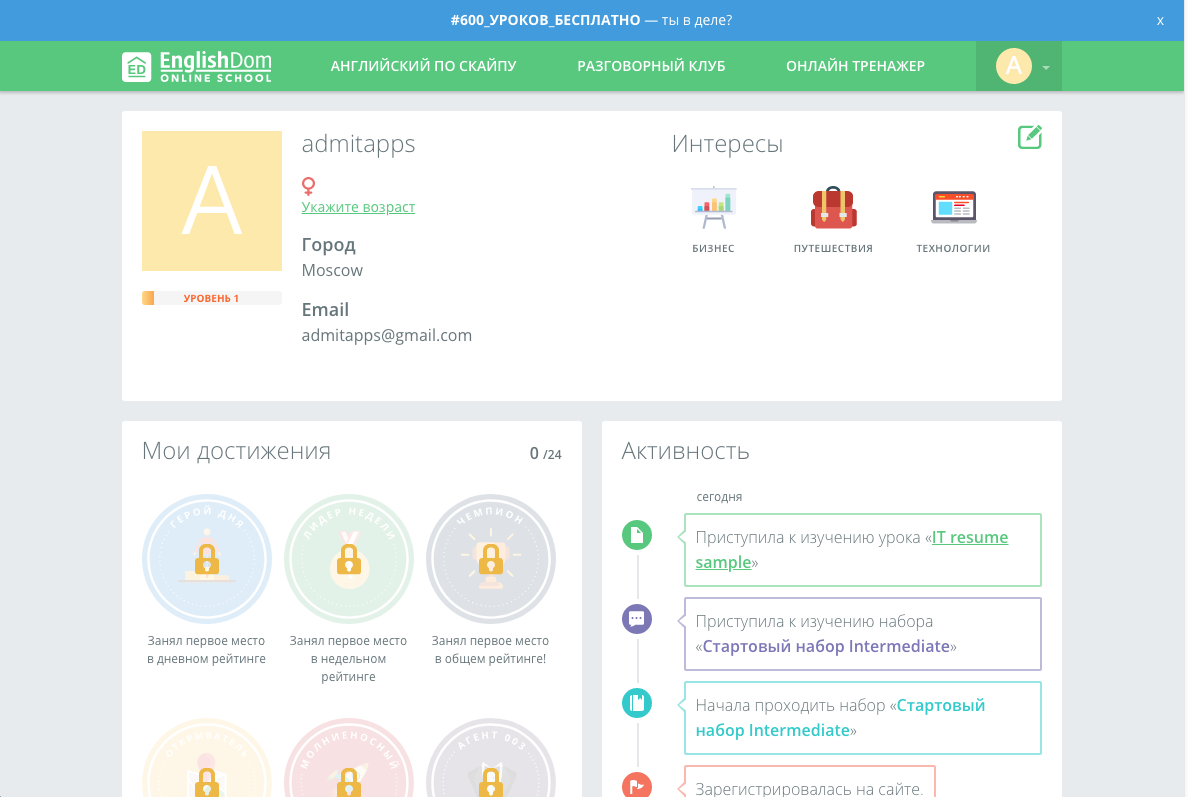Click Занял первое место в недельном рейтинге
The image size is (1188, 797).
349,659
